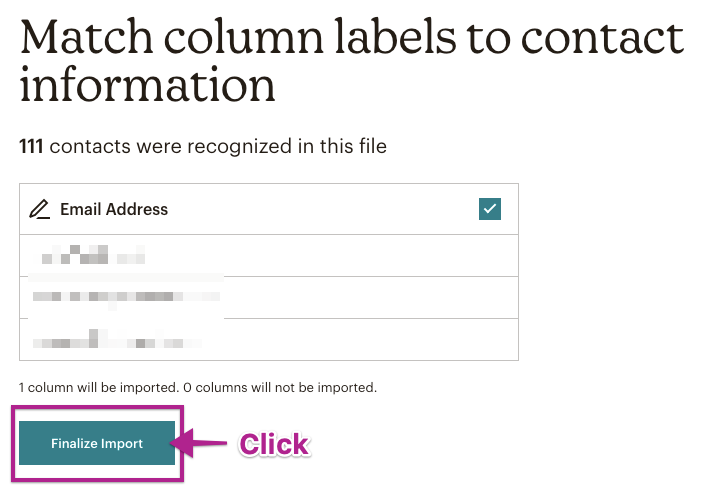Click empty space in the Email Address header row

(x=320, y=209)
